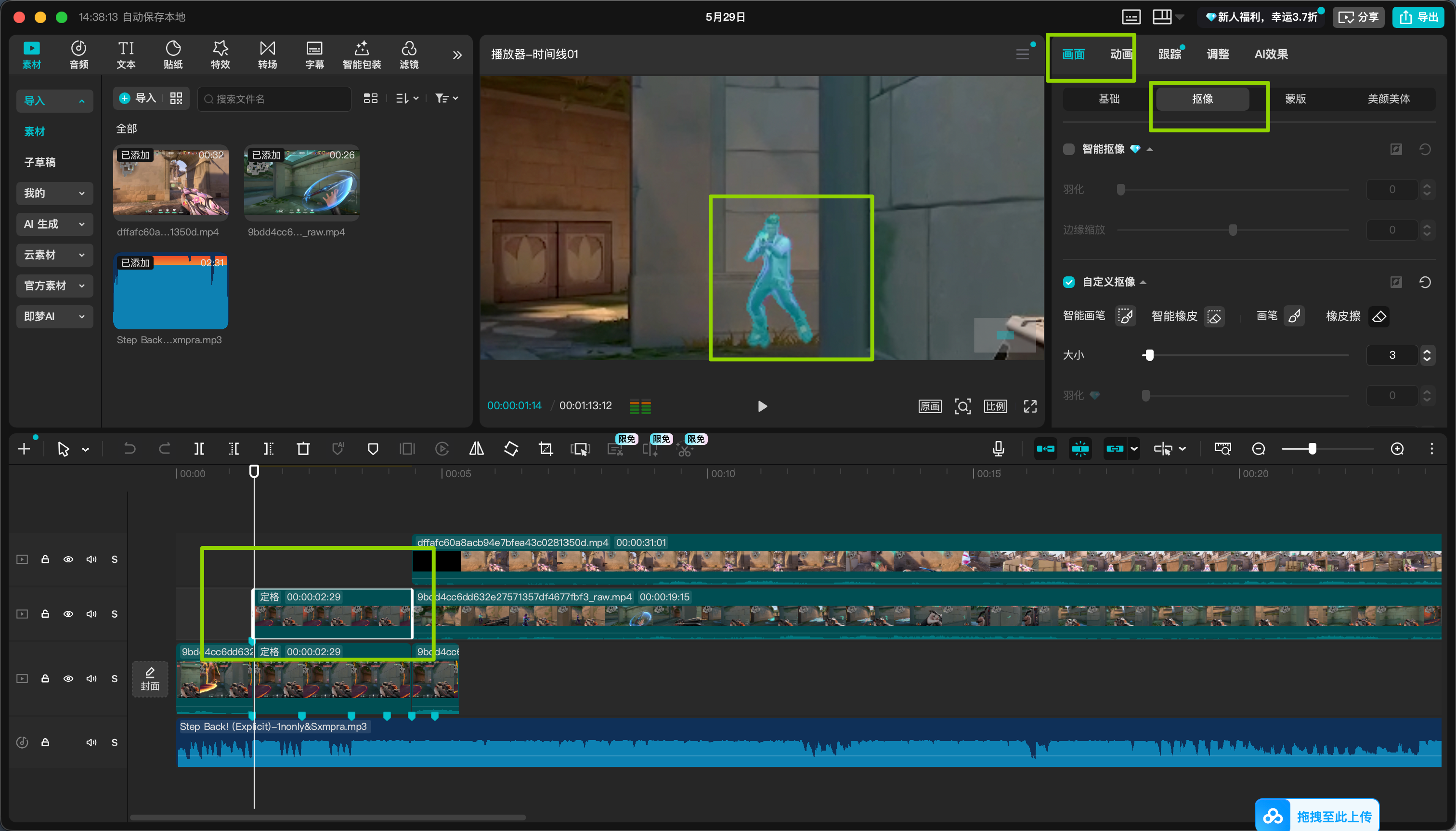The image size is (1456, 831).
Task: Click the microphone voiceover record icon
Action: click(998, 449)
